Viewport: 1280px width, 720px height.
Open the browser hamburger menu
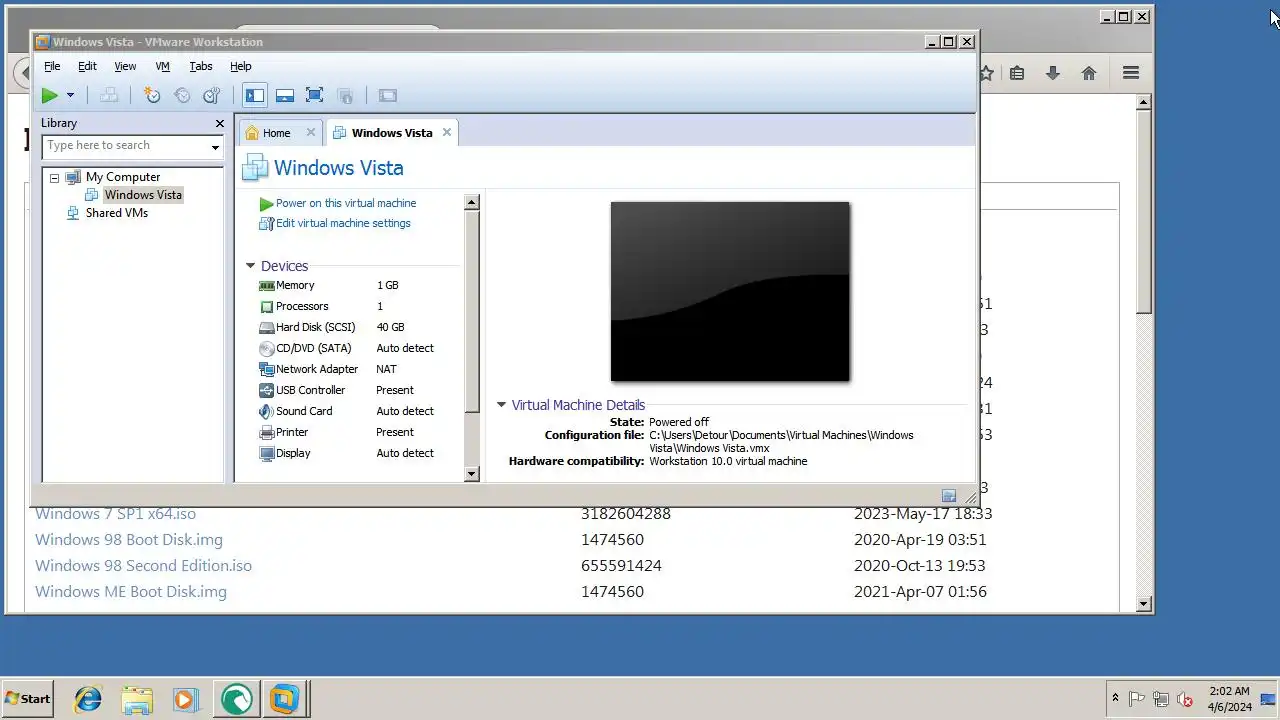pyautogui.click(x=1131, y=73)
